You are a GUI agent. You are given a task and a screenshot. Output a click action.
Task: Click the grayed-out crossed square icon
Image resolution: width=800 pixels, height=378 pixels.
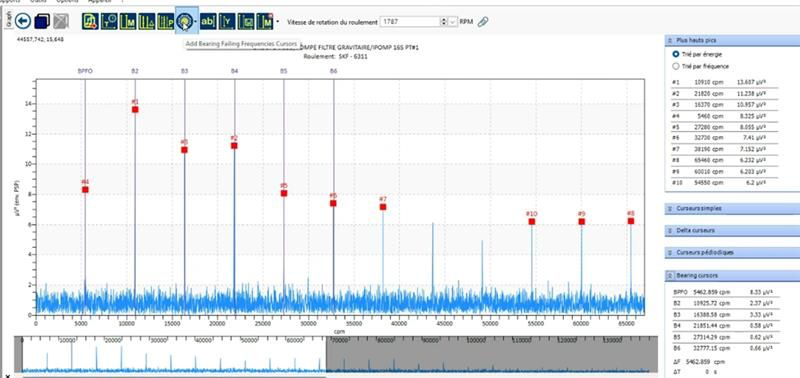[61, 21]
